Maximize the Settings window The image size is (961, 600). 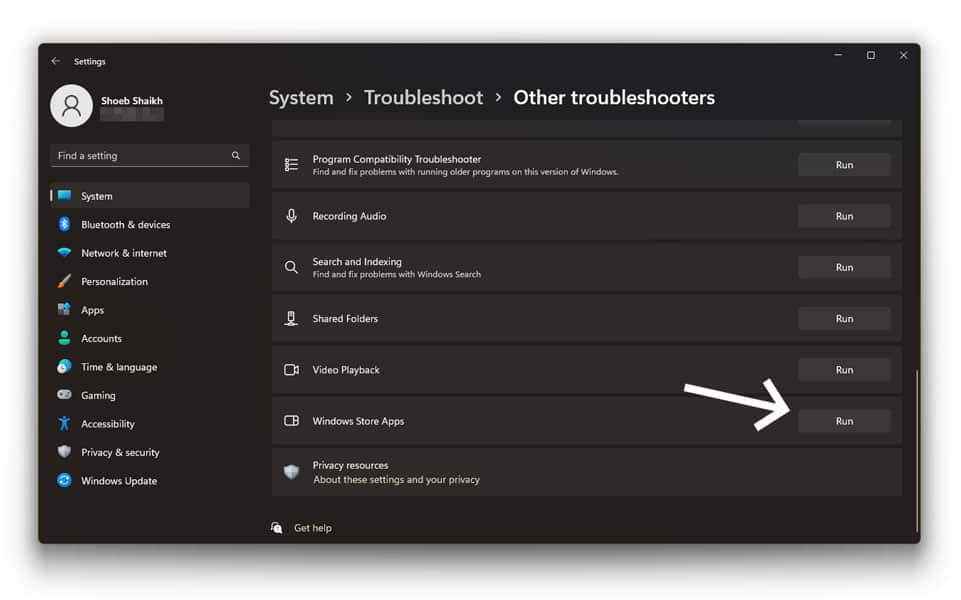pyautogui.click(x=870, y=55)
